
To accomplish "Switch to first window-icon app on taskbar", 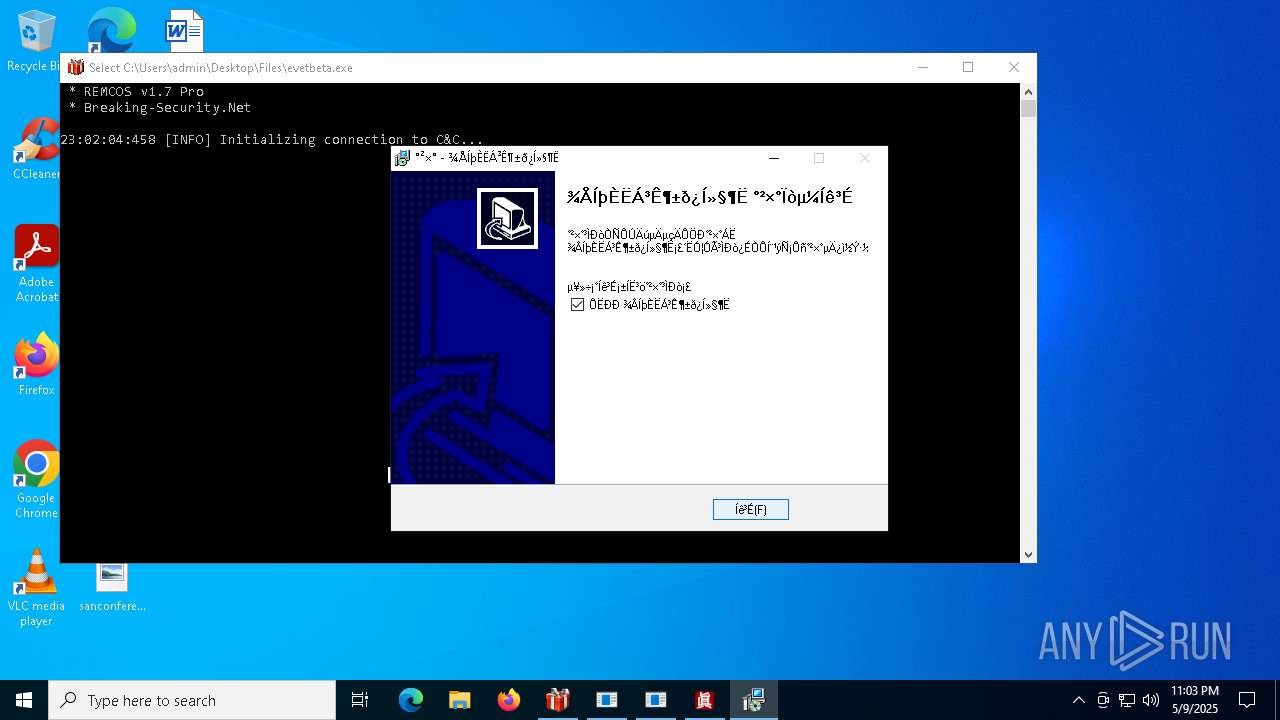I will point(607,700).
